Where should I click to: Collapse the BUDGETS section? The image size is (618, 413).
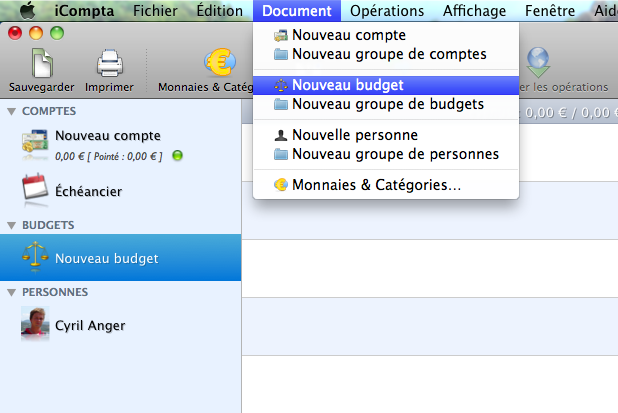[x=11, y=225]
